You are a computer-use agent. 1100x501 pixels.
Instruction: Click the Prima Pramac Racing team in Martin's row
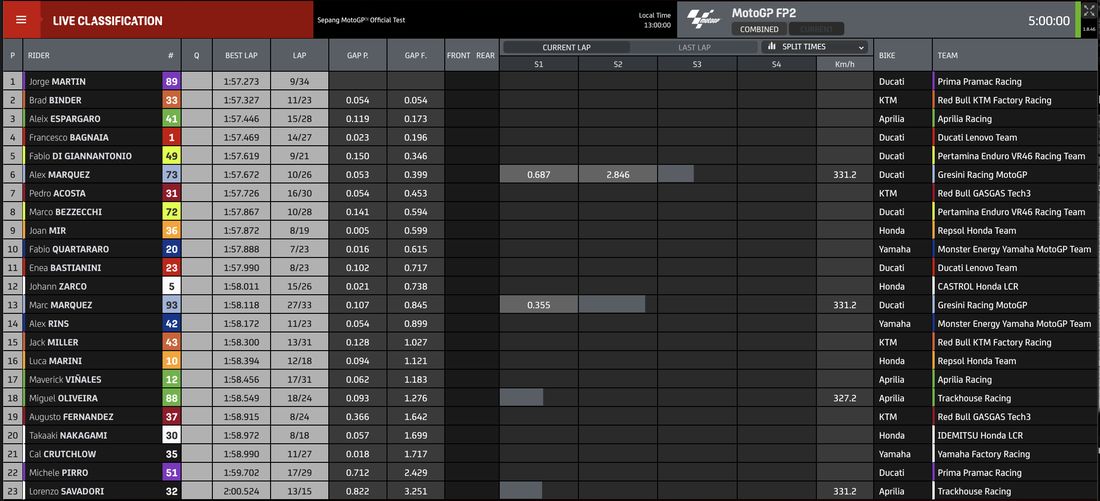click(x=979, y=81)
